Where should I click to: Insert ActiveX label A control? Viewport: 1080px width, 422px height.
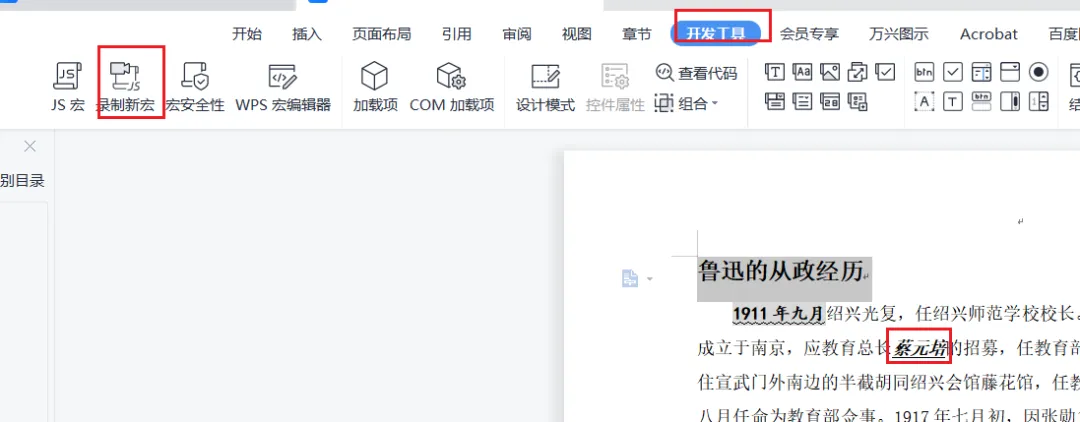924,102
